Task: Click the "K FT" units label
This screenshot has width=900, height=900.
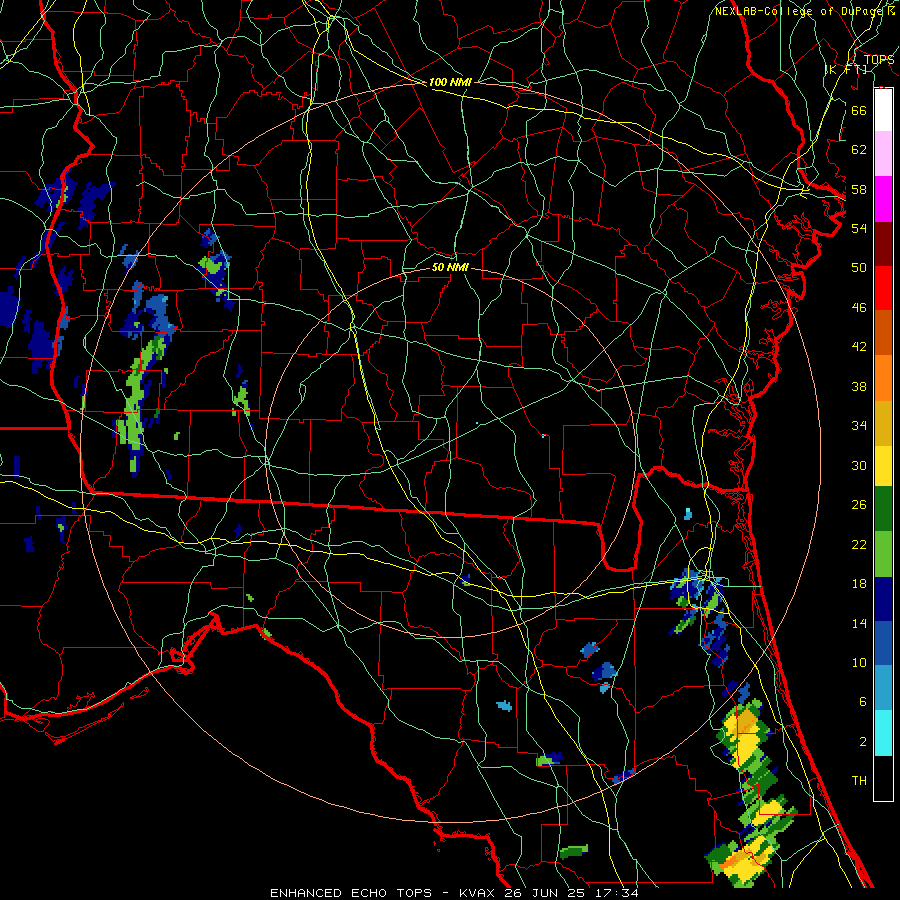Action: click(x=846, y=69)
